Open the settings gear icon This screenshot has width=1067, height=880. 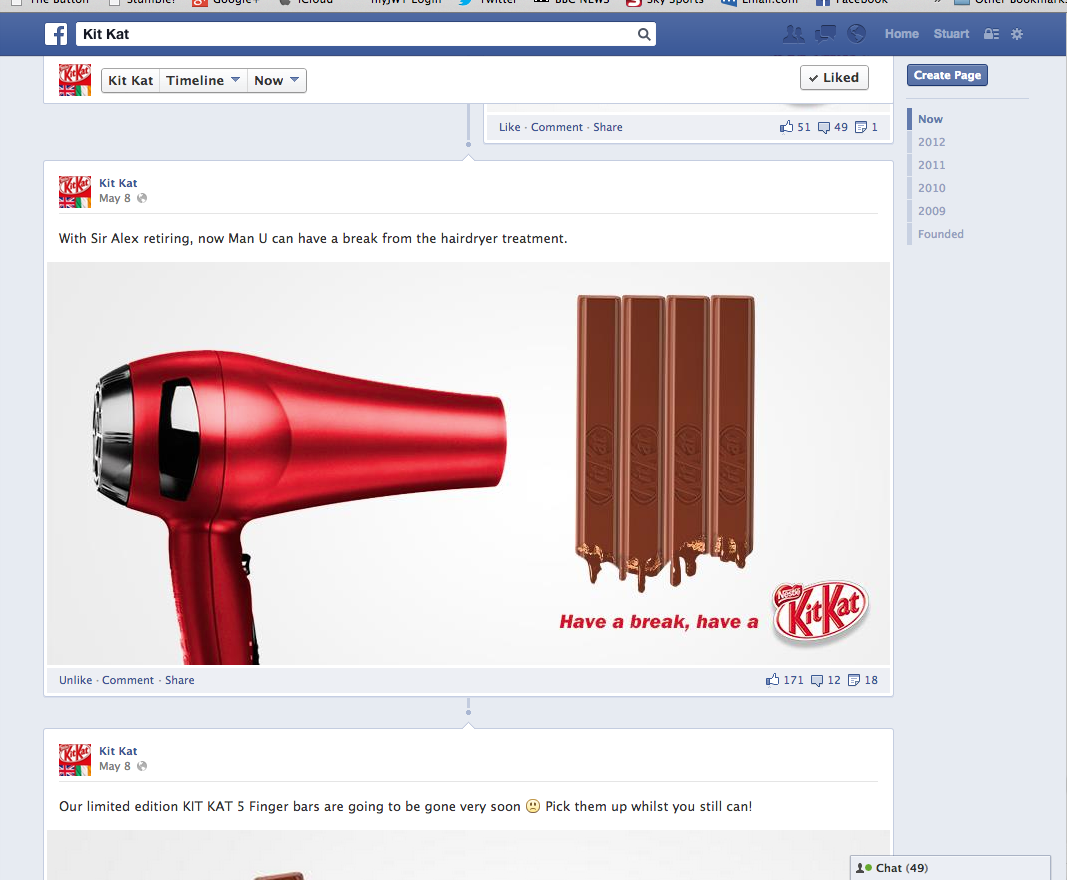[x=1017, y=33]
